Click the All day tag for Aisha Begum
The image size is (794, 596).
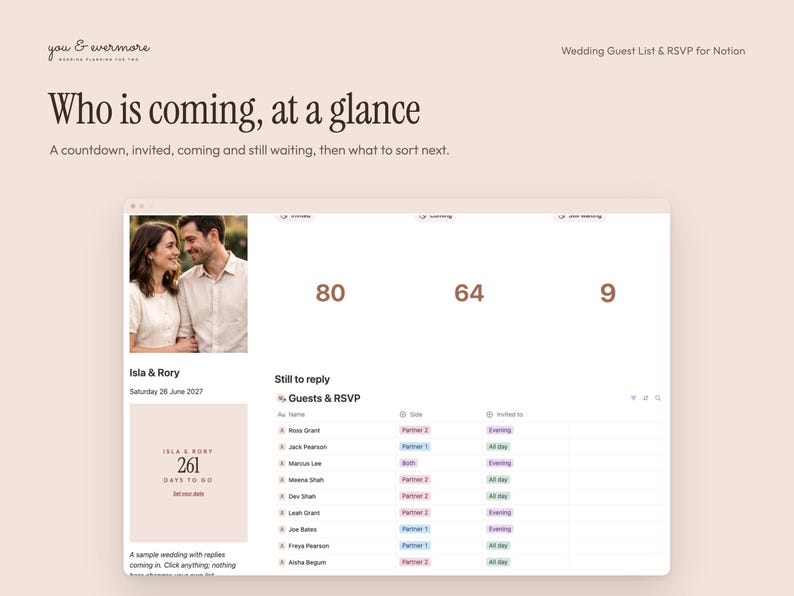(x=498, y=562)
